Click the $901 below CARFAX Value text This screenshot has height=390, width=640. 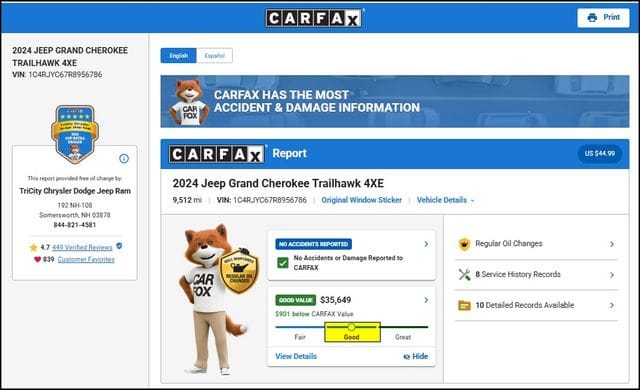314,314
